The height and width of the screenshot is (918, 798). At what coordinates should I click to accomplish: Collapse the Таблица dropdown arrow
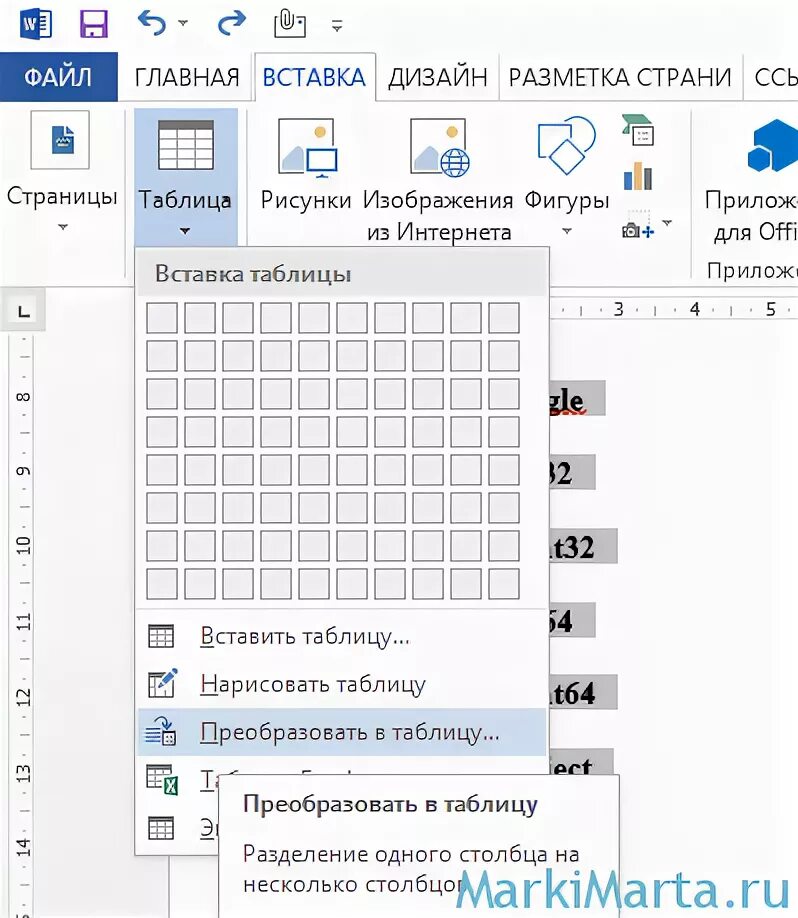185,231
